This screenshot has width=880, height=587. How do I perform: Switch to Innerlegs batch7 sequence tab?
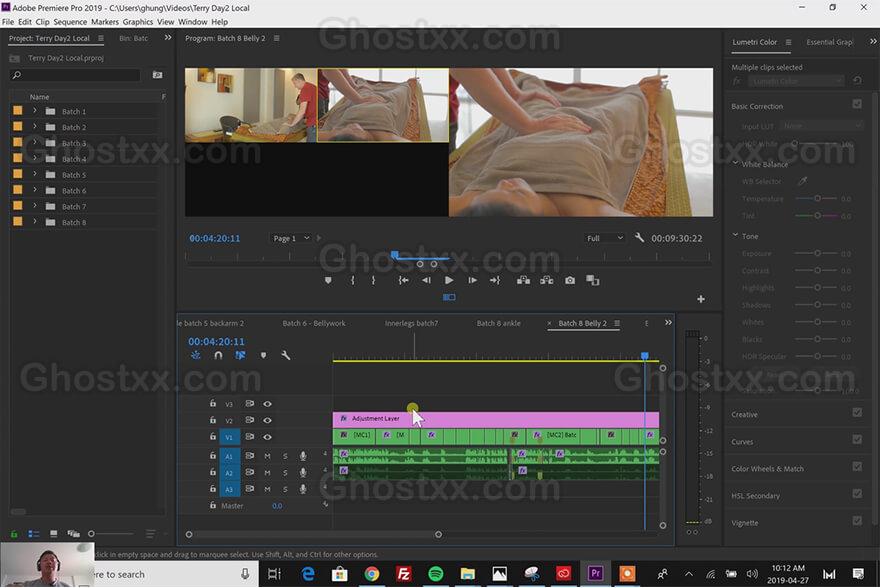pyautogui.click(x=411, y=323)
